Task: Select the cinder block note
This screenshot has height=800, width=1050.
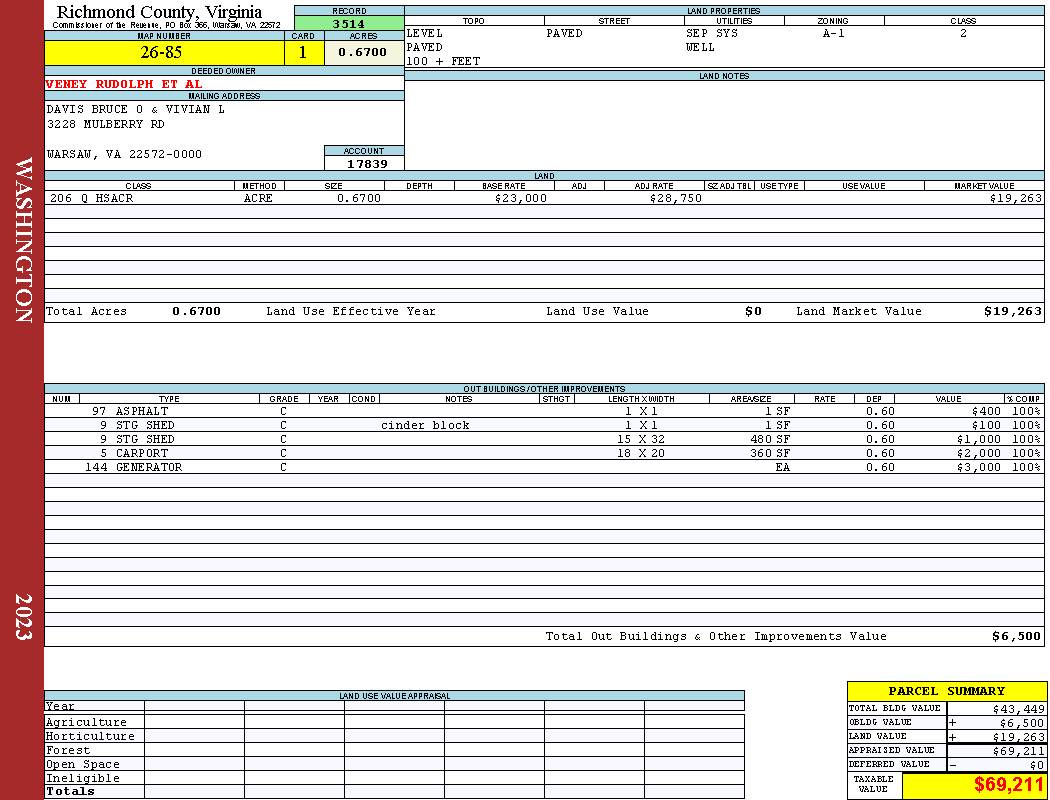Action: [425, 425]
